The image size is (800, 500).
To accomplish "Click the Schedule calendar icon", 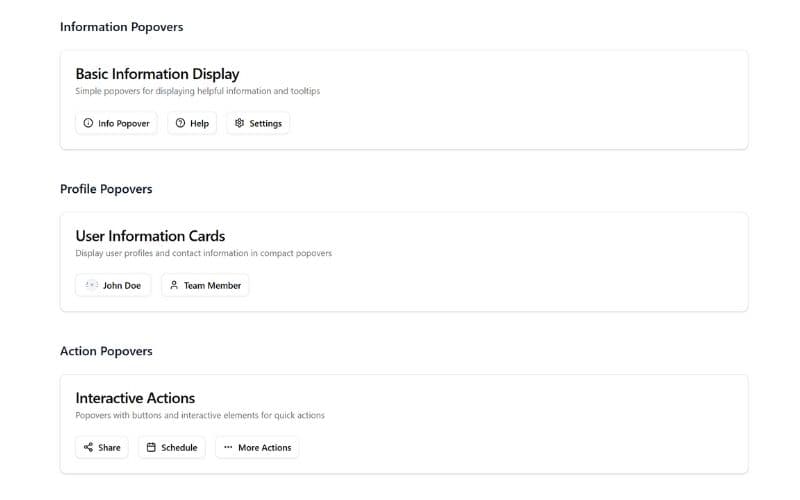I will coord(151,448).
